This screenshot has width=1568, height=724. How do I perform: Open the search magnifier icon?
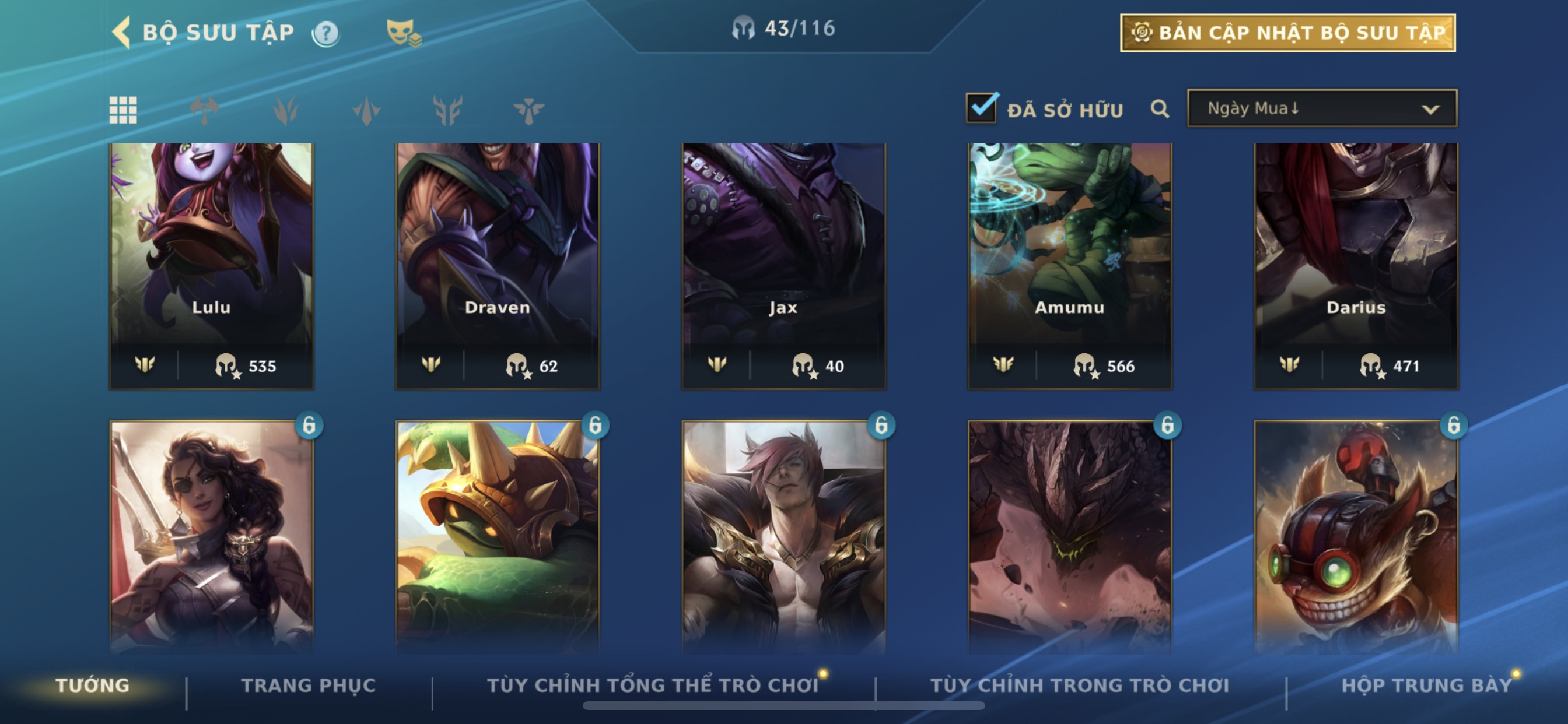coord(1160,109)
